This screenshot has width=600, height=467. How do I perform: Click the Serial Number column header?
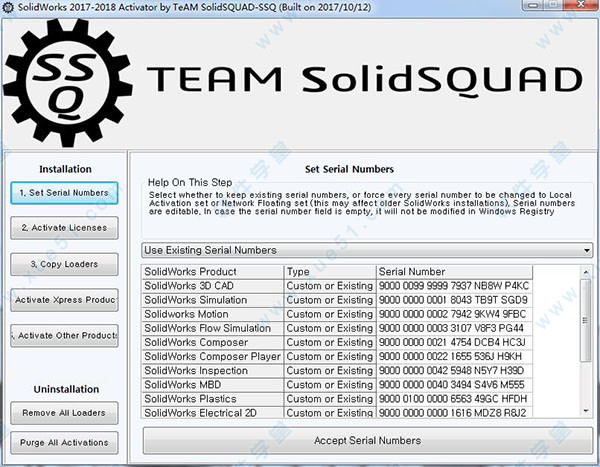[454, 272]
